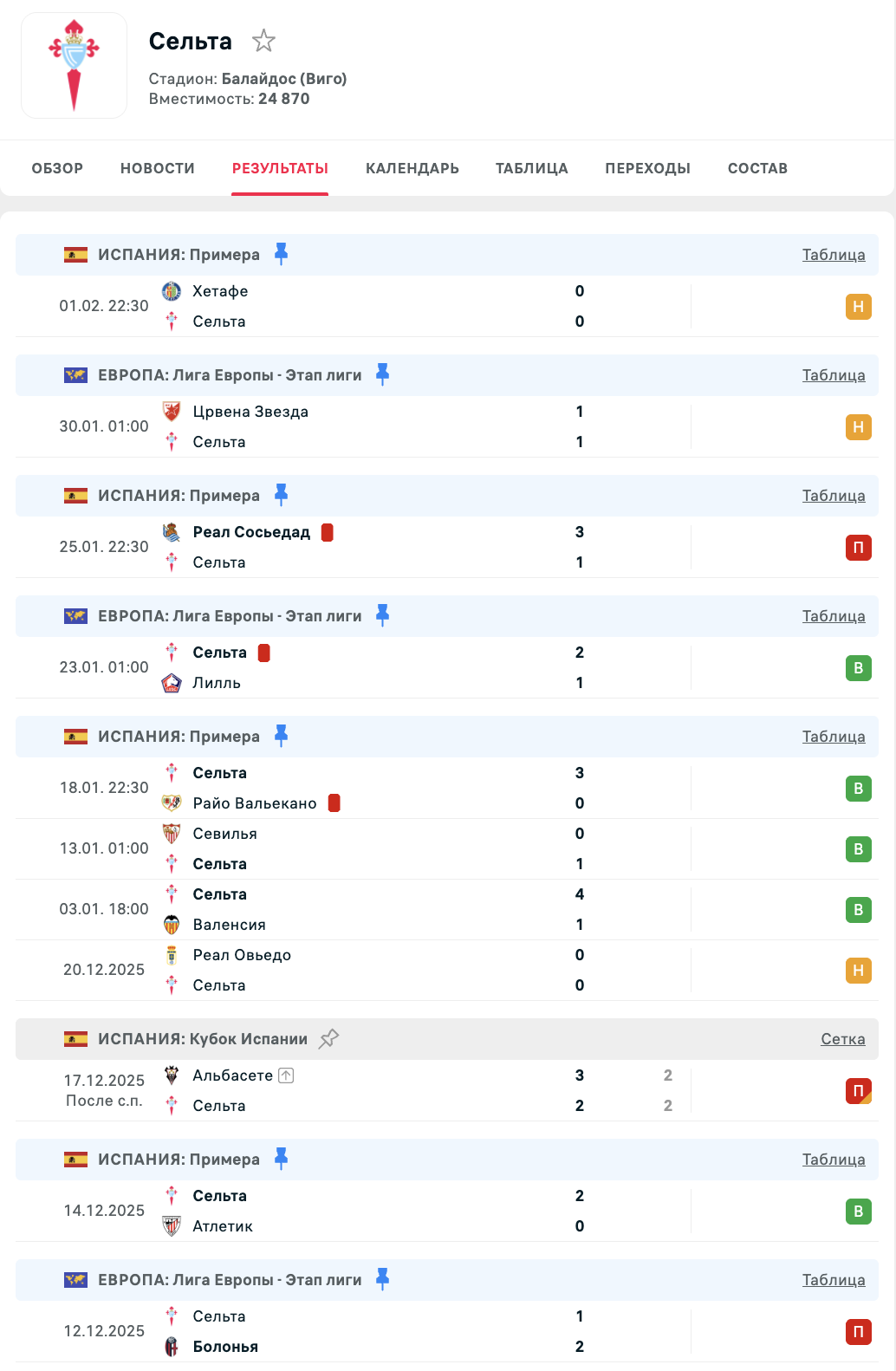Click the favorite star next to Сельта
Screen dimensions: 896x1371
pos(263,41)
